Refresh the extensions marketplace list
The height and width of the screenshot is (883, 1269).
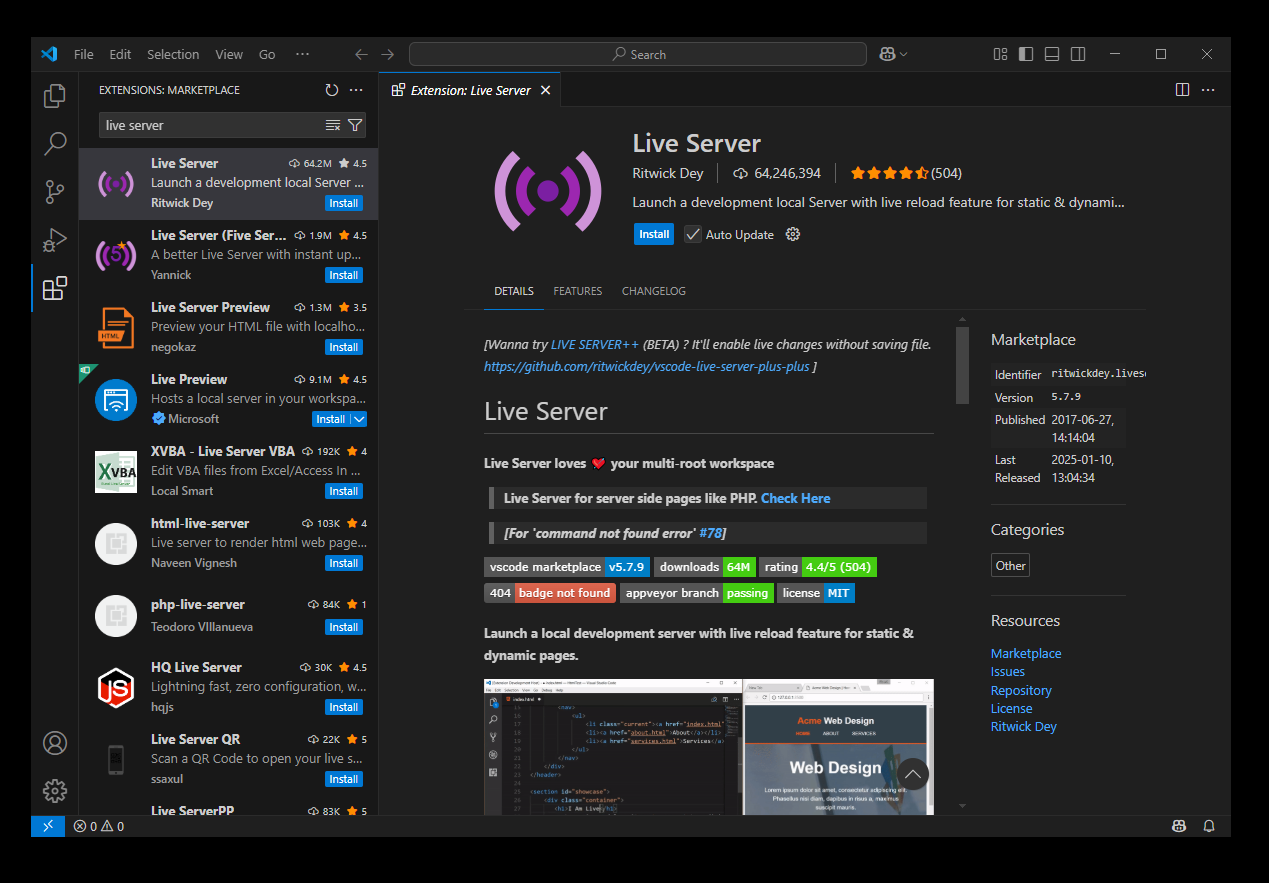point(332,90)
